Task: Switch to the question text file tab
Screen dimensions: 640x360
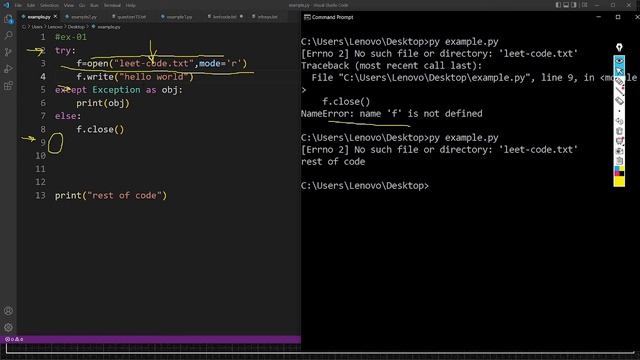Action: (x=131, y=17)
